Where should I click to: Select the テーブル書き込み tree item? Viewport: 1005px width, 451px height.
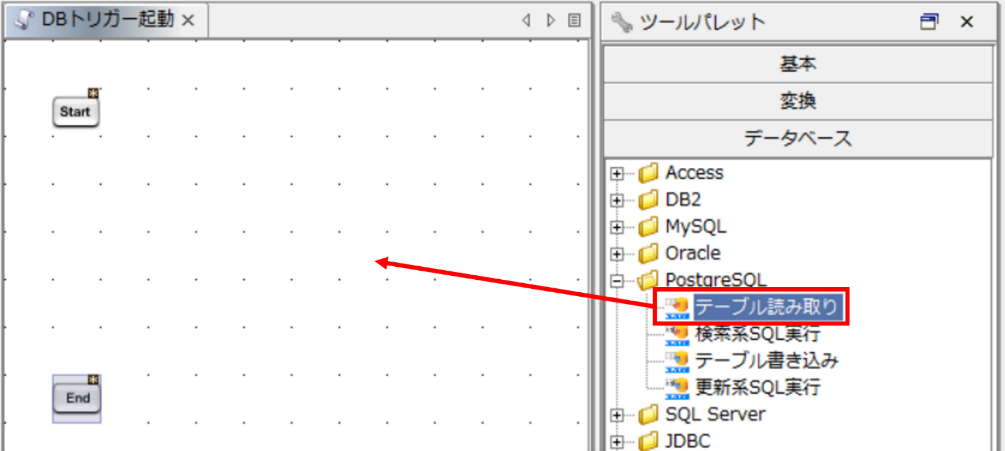[767, 361]
